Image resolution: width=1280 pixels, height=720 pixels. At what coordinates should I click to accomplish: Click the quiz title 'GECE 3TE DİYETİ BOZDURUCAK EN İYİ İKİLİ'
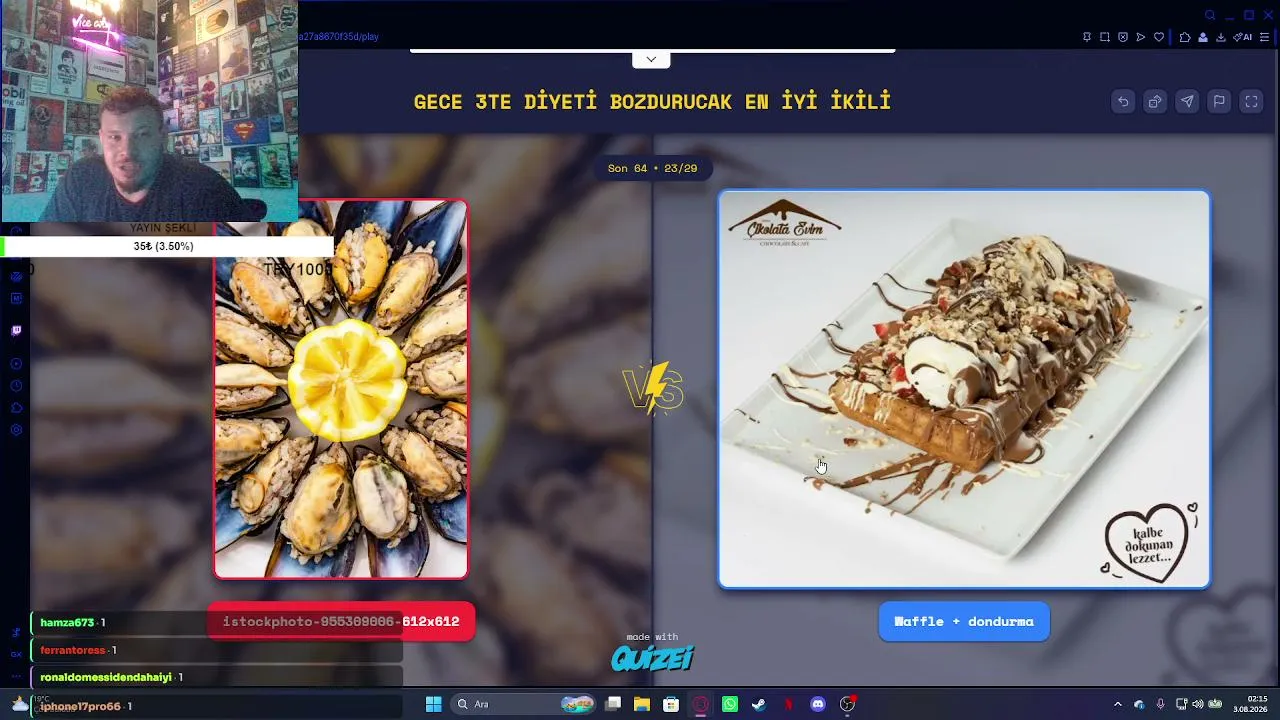[652, 101]
